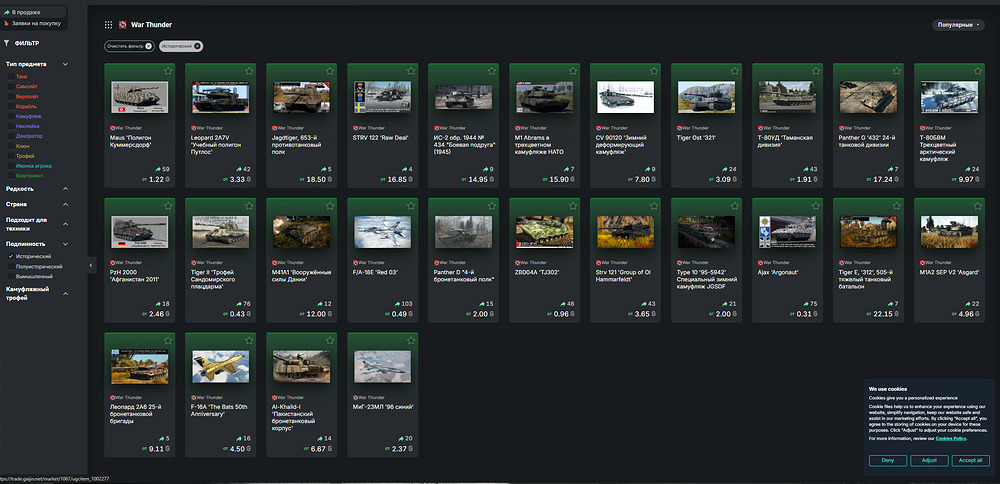Add Tiger Ost '321' to favorites
Screen dimensions: 1000x484
tap(735, 71)
